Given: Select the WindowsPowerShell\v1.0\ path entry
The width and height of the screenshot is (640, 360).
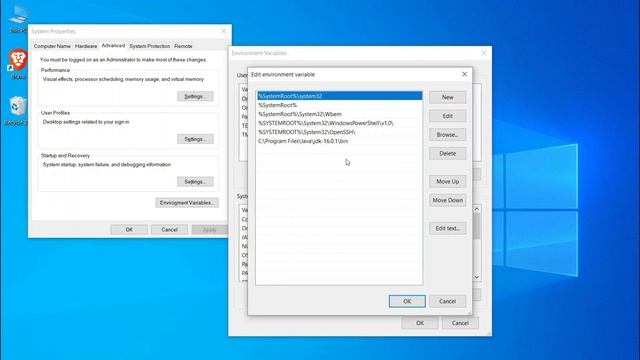Looking at the screenshot, I should point(339,123).
